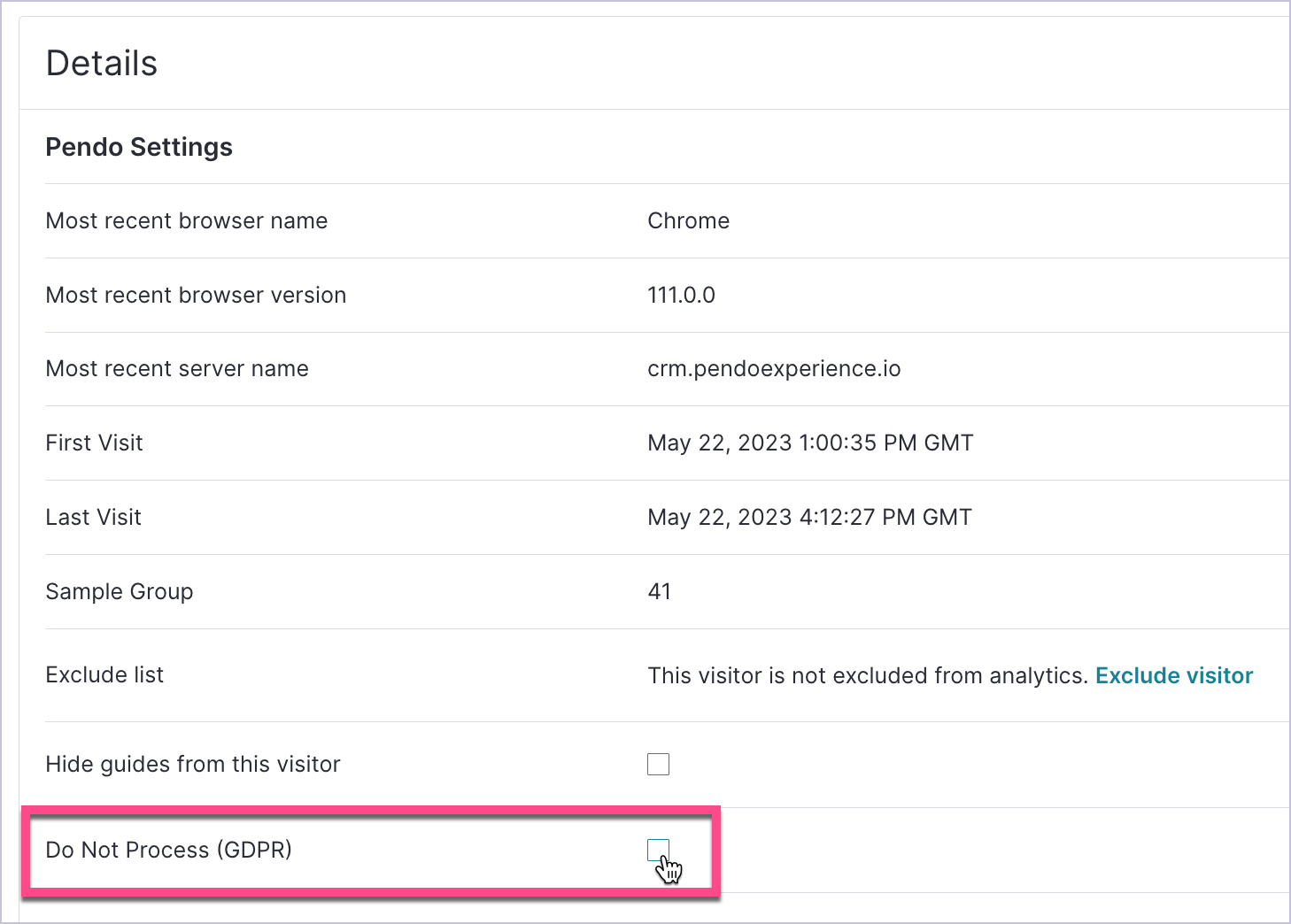Select the Details heading text
1291x924 pixels.
pyautogui.click(x=102, y=64)
